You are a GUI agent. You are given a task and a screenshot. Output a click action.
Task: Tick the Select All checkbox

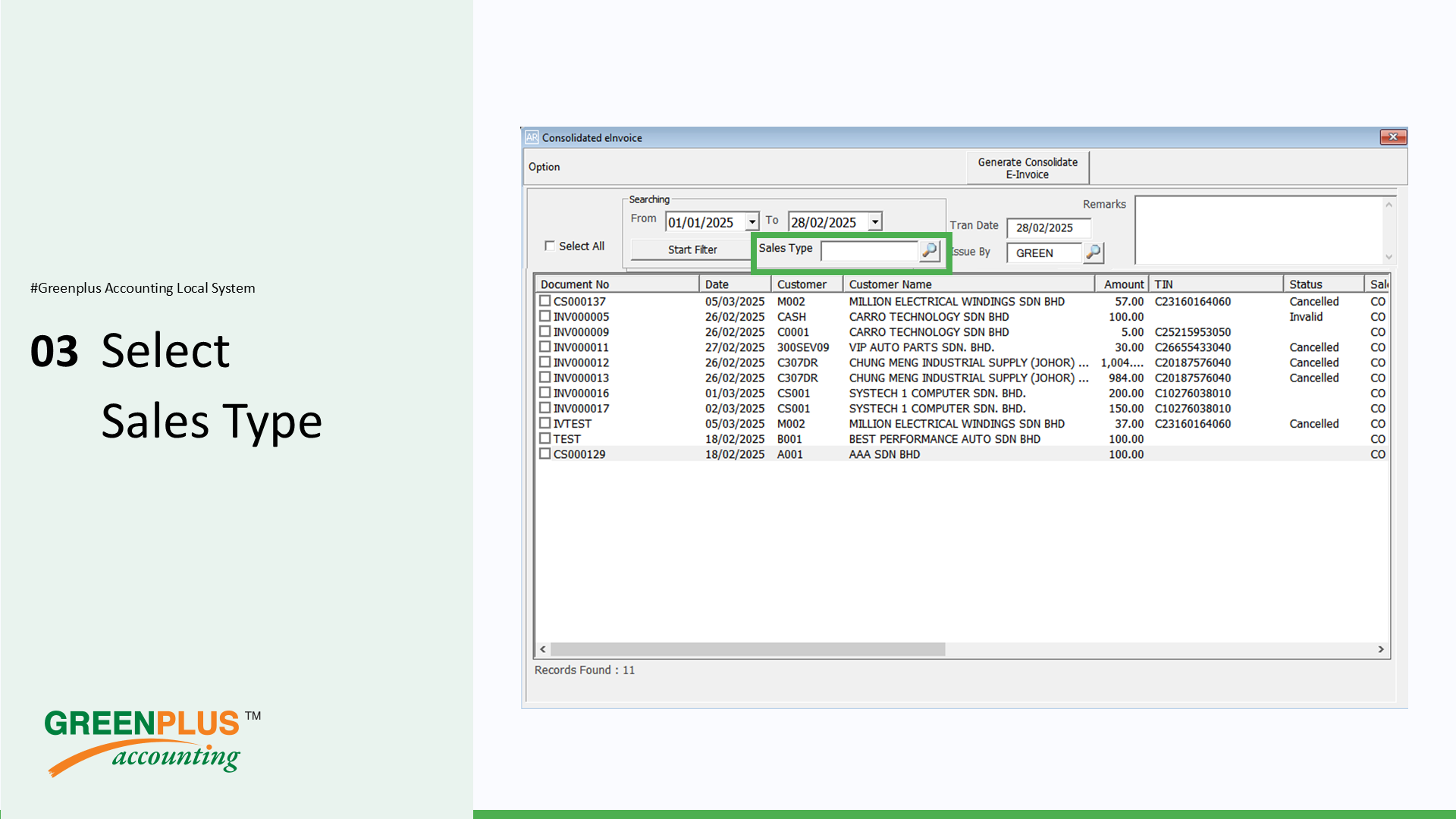(550, 246)
